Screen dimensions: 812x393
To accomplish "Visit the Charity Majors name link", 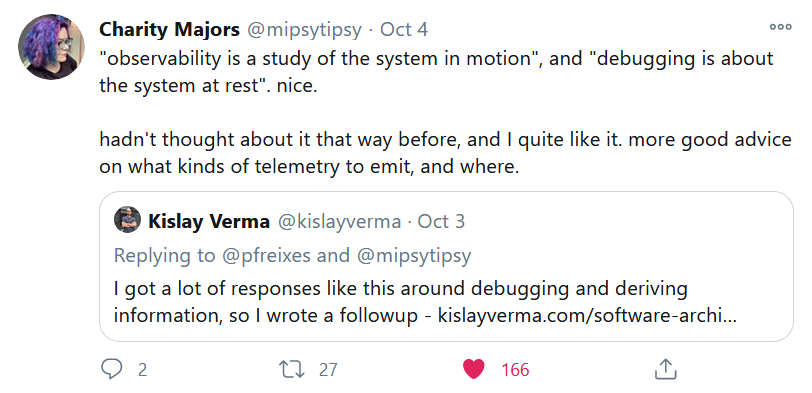I will point(169,30).
